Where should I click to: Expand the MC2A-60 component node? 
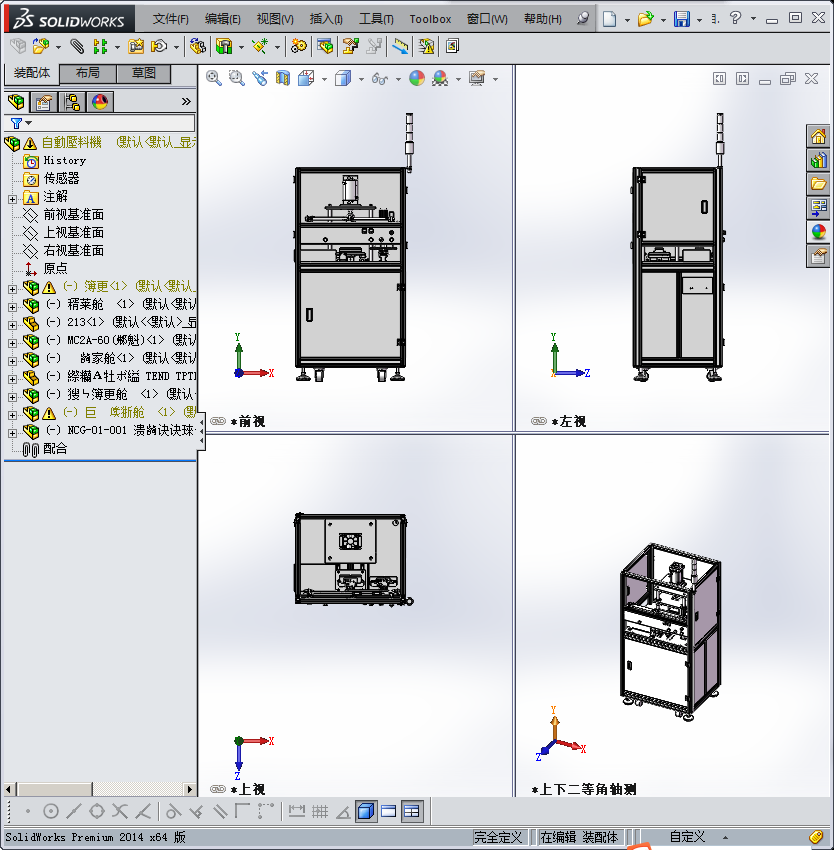tap(12, 343)
